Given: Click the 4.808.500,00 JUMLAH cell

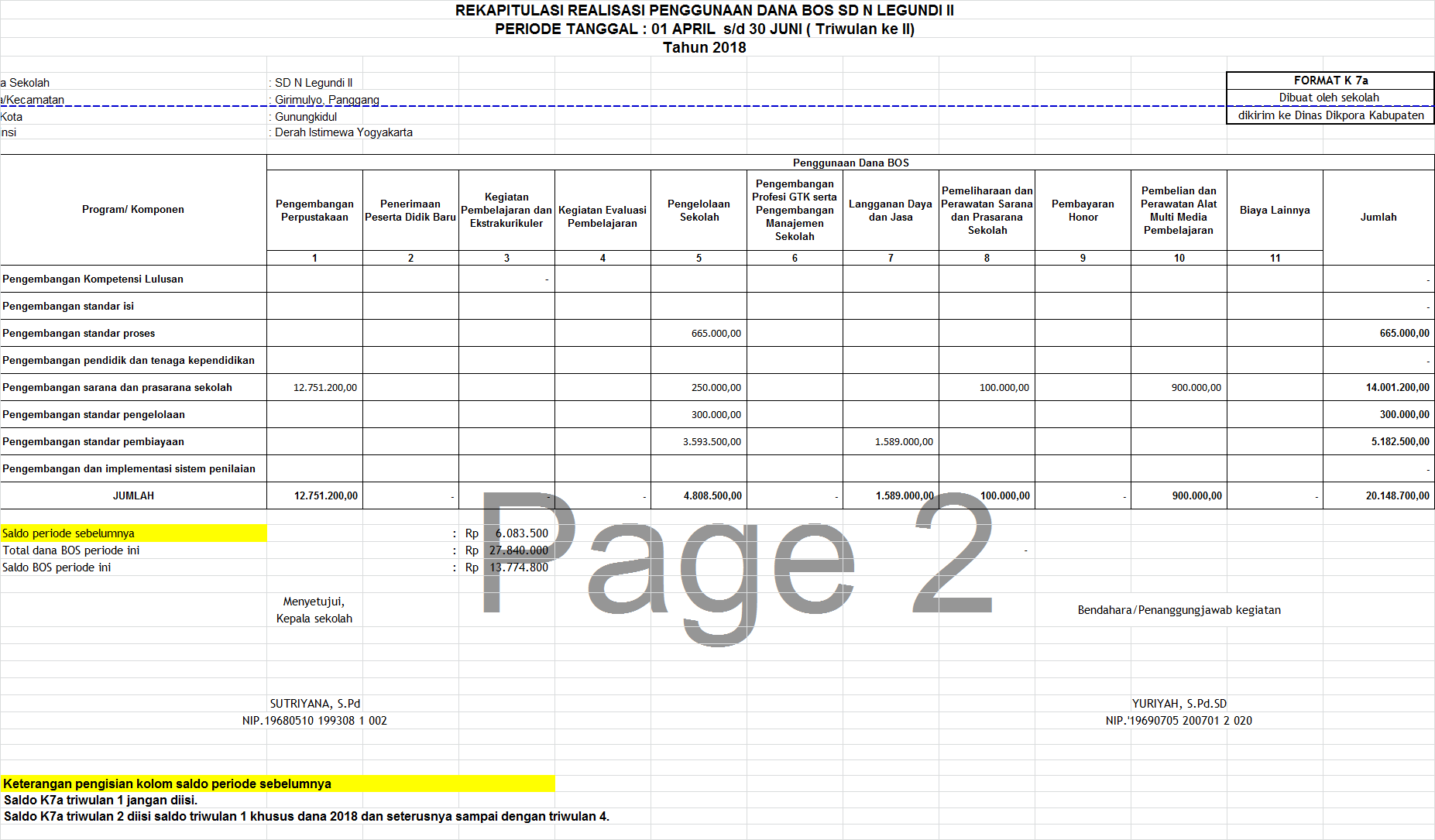Looking at the screenshot, I should tap(699, 495).
